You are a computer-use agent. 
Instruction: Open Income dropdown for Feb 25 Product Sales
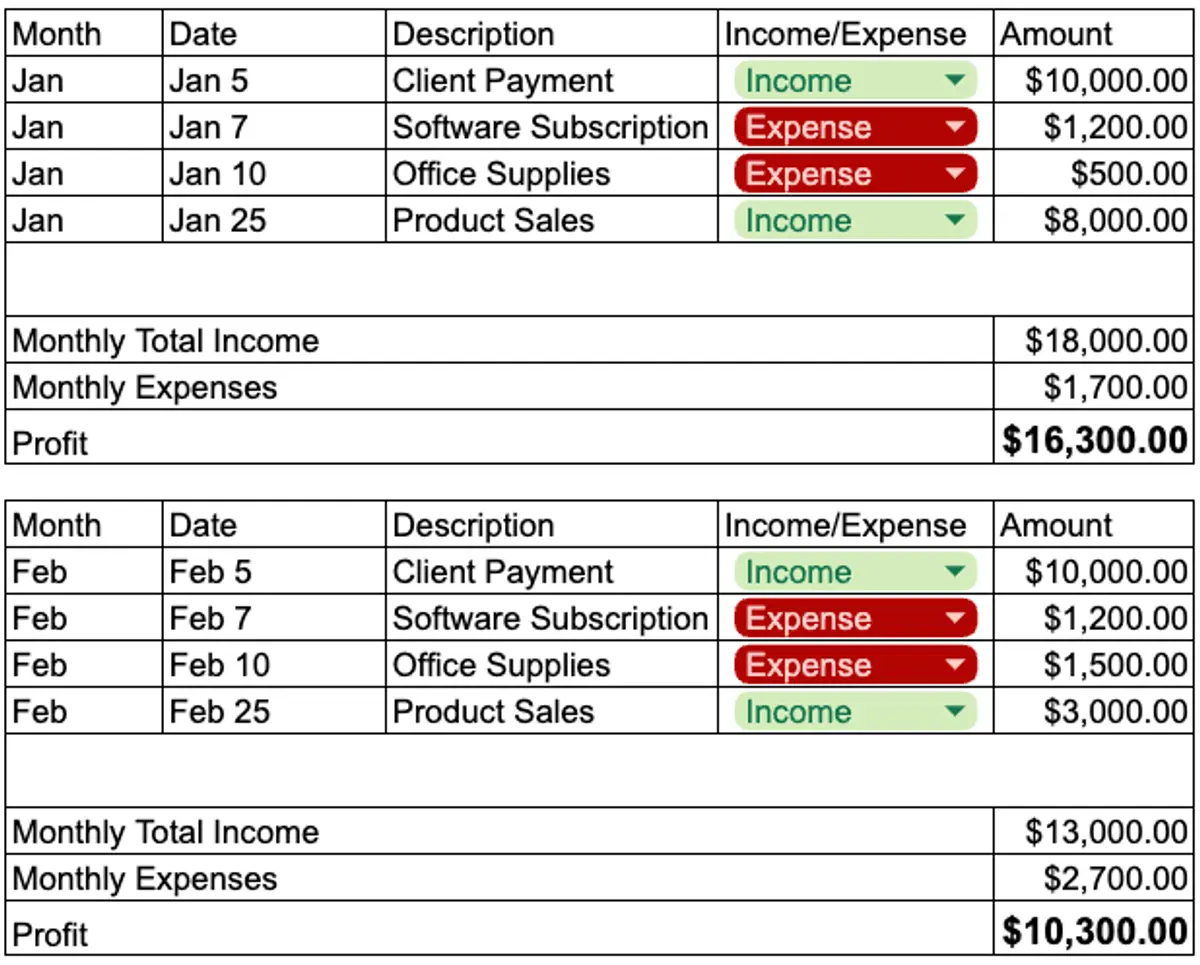click(855, 711)
